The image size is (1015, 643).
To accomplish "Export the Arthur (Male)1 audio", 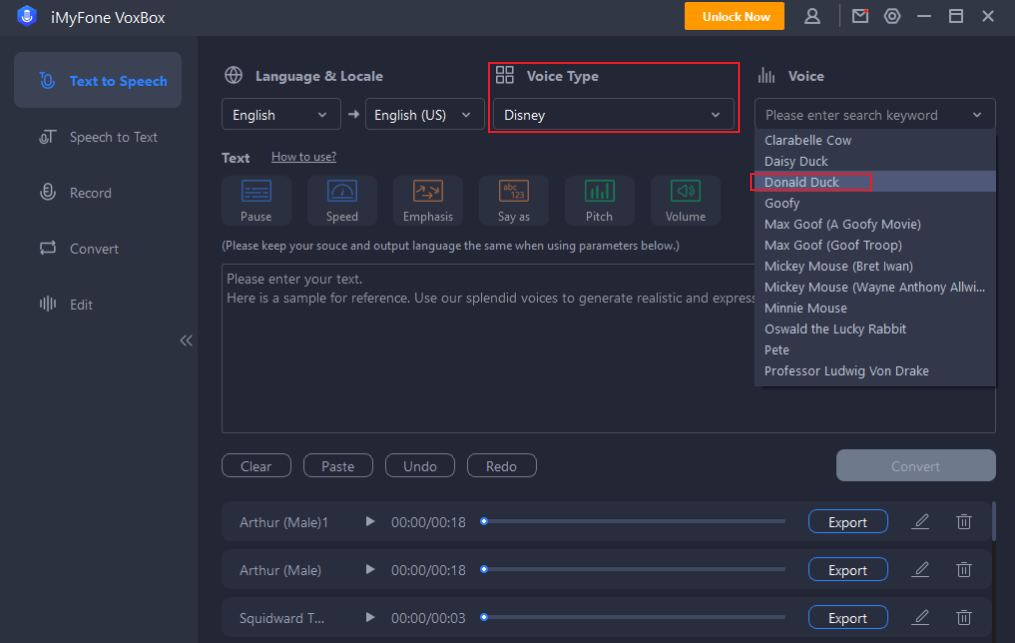I will pyautogui.click(x=848, y=522).
